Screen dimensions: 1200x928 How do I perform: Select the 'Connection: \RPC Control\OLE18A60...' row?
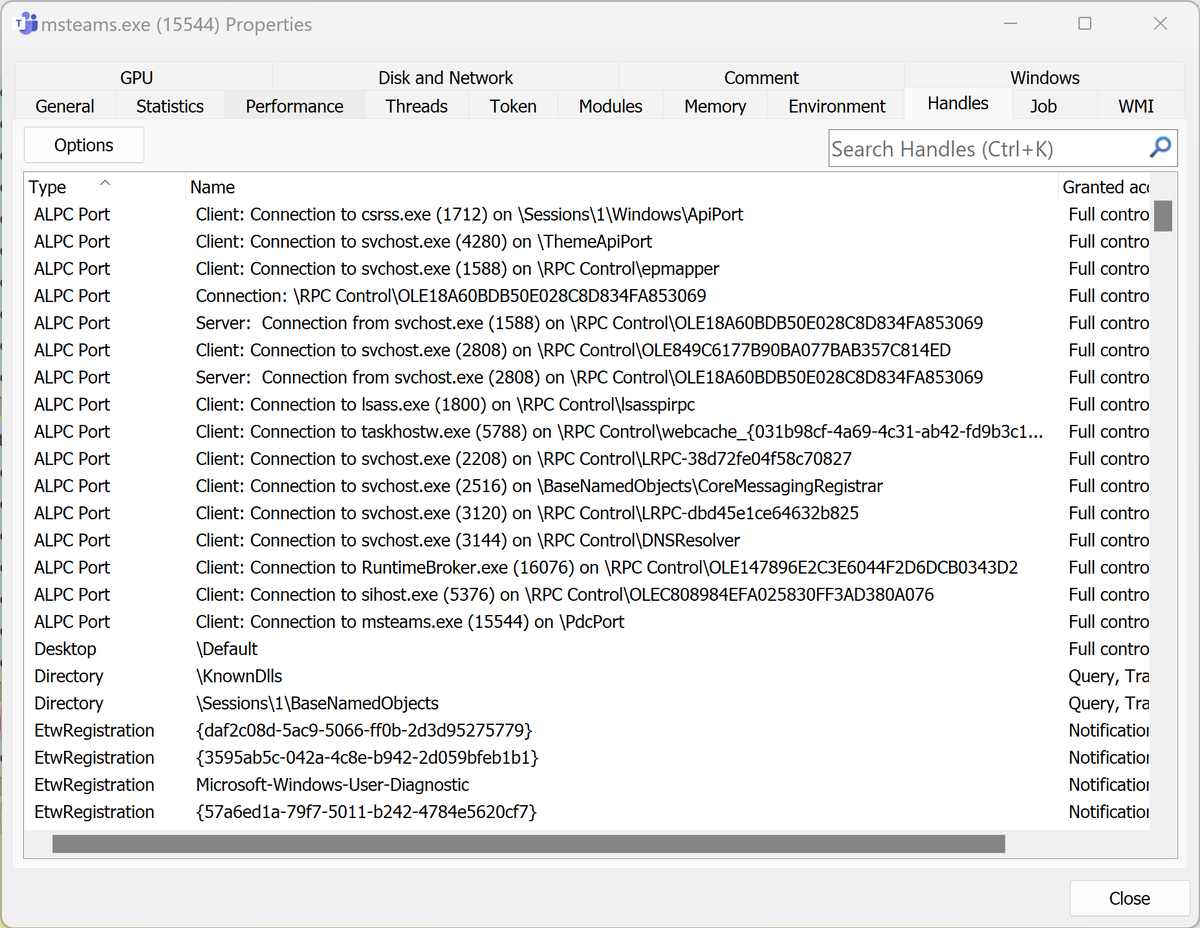tap(587, 295)
